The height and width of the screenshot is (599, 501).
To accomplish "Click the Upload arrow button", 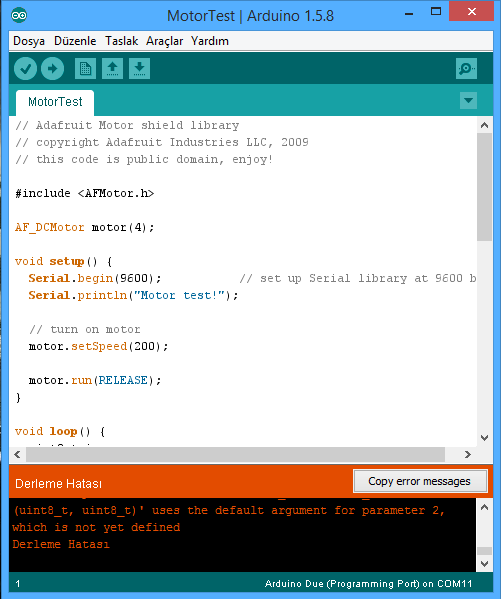I will [x=52, y=69].
